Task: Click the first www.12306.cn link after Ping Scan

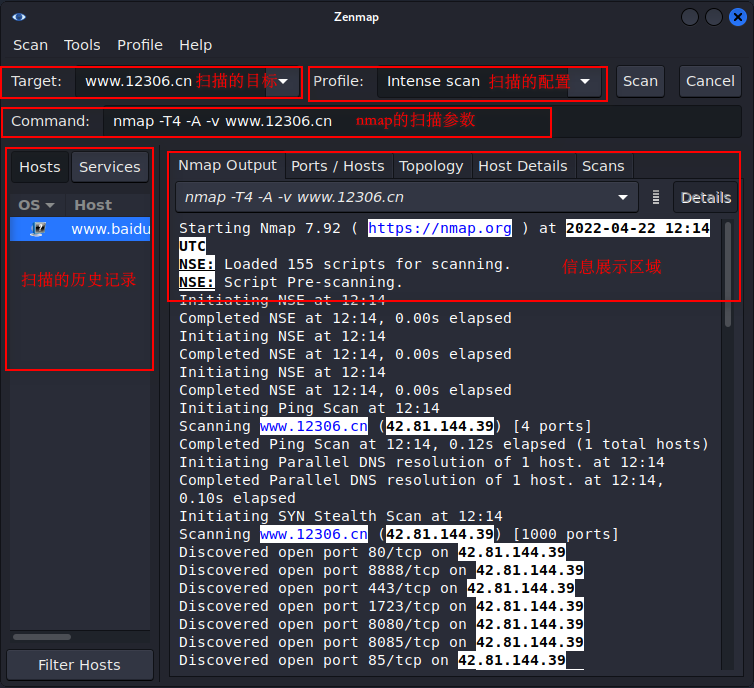Action: pyautogui.click(x=314, y=426)
